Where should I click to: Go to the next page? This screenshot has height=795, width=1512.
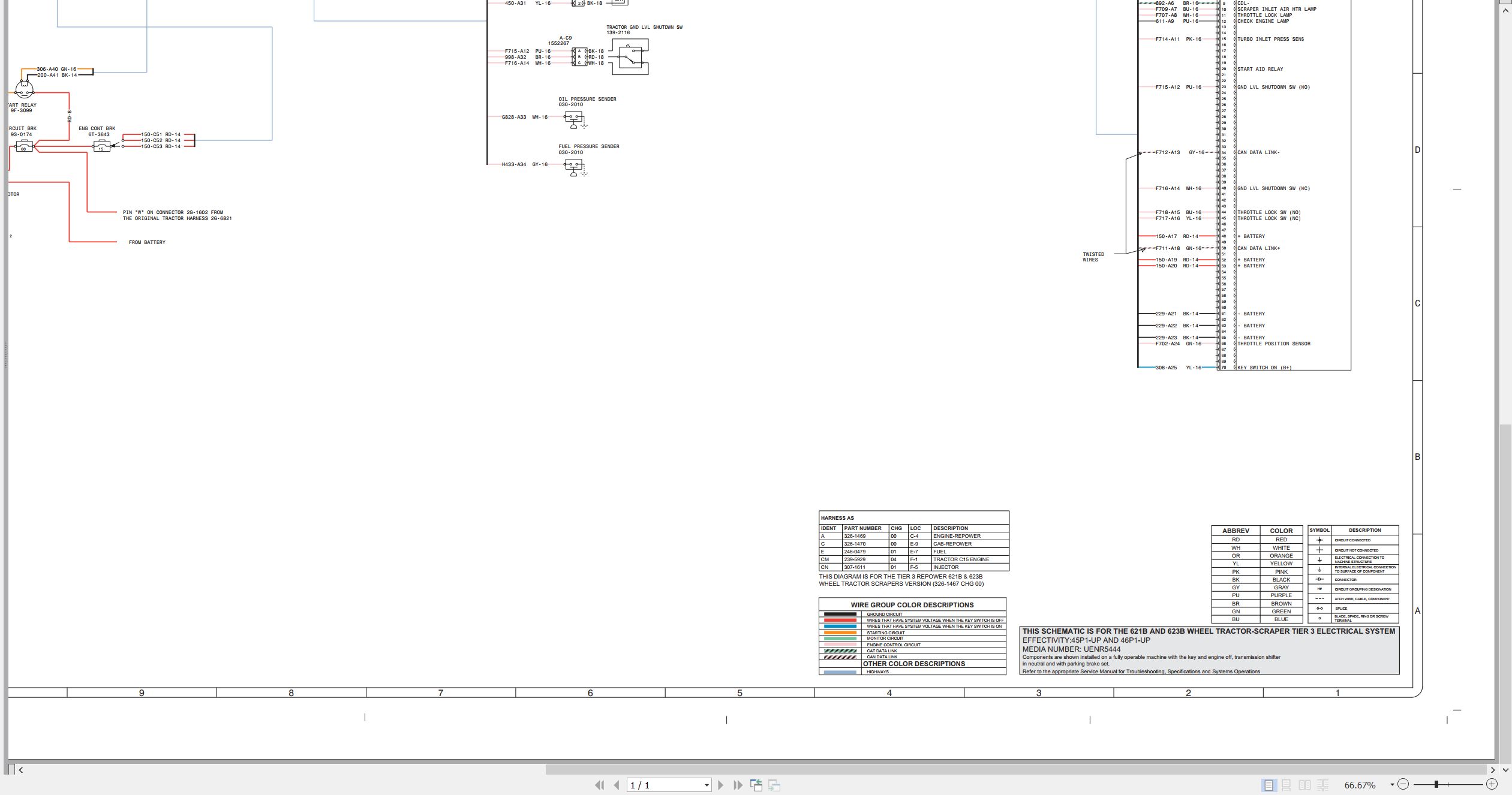click(x=721, y=785)
